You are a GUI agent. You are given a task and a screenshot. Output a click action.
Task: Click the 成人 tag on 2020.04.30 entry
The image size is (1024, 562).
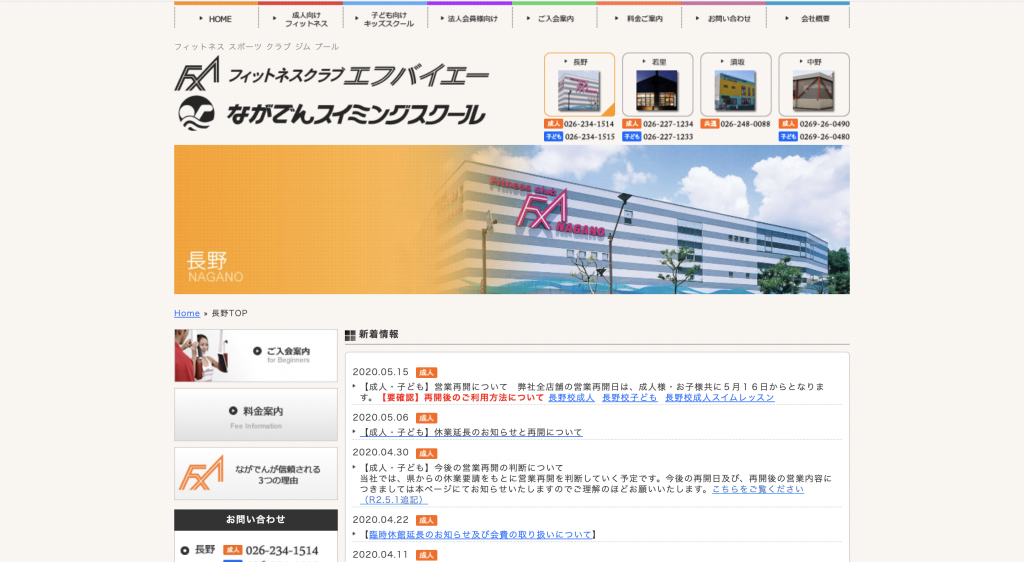[426, 453]
